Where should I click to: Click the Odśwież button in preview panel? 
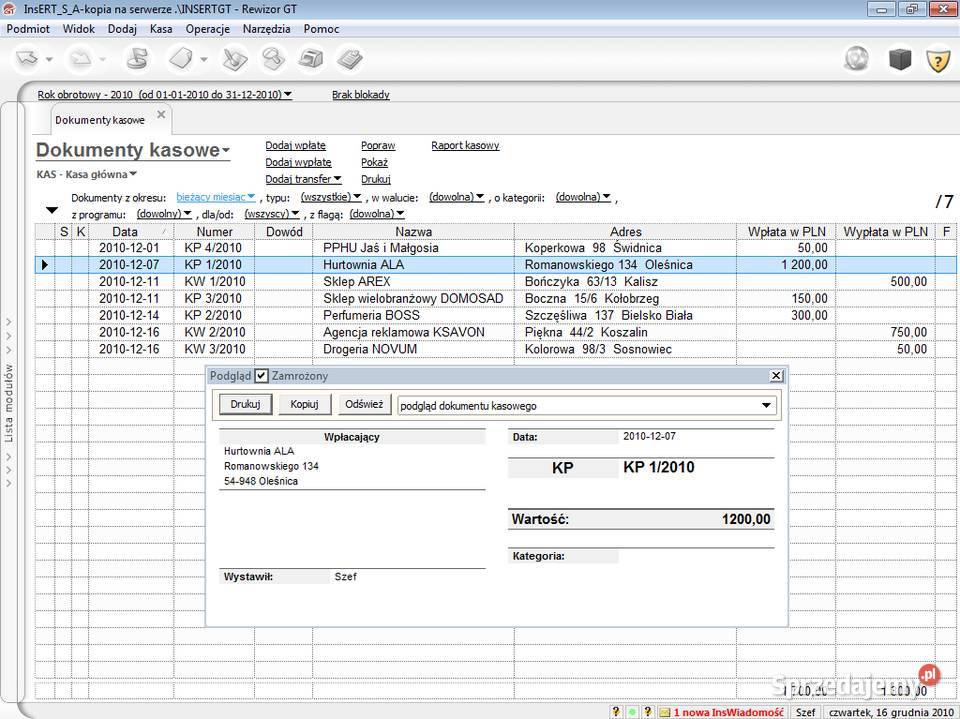(364, 404)
